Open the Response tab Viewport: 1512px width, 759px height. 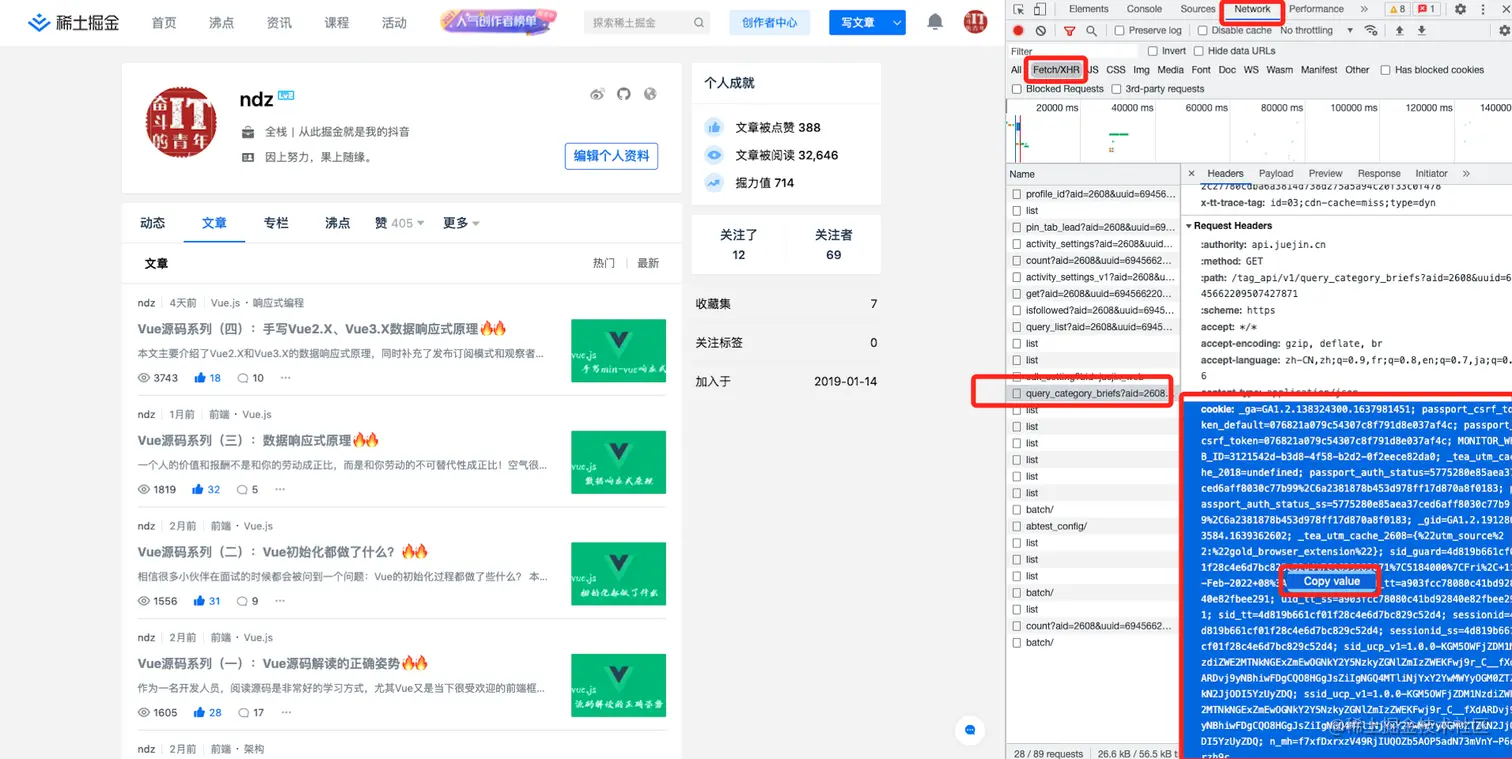(1379, 173)
